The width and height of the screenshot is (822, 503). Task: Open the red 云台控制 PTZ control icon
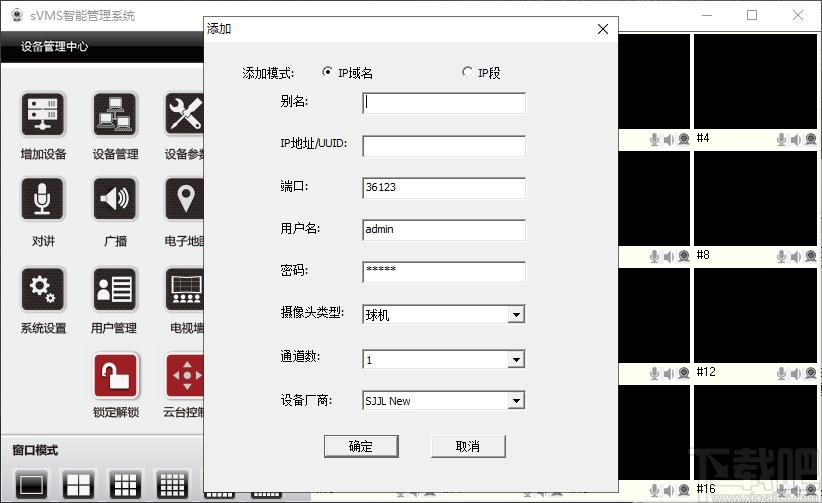click(185, 376)
